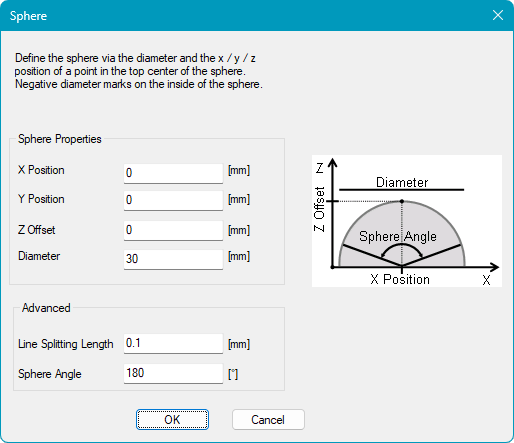514x443 pixels.
Task: Click the [°] unit next to Sphere Angle
Action: click(x=233, y=374)
